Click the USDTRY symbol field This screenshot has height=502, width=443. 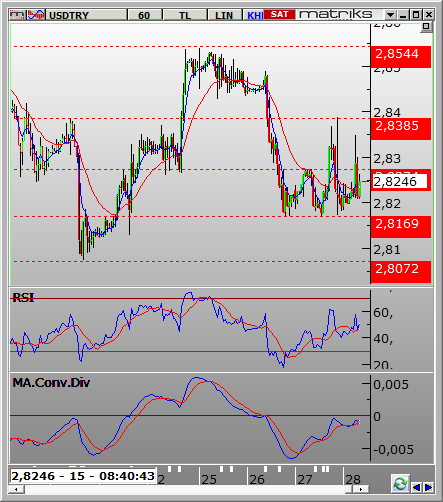pyautogui.click(x=86, y=15)
